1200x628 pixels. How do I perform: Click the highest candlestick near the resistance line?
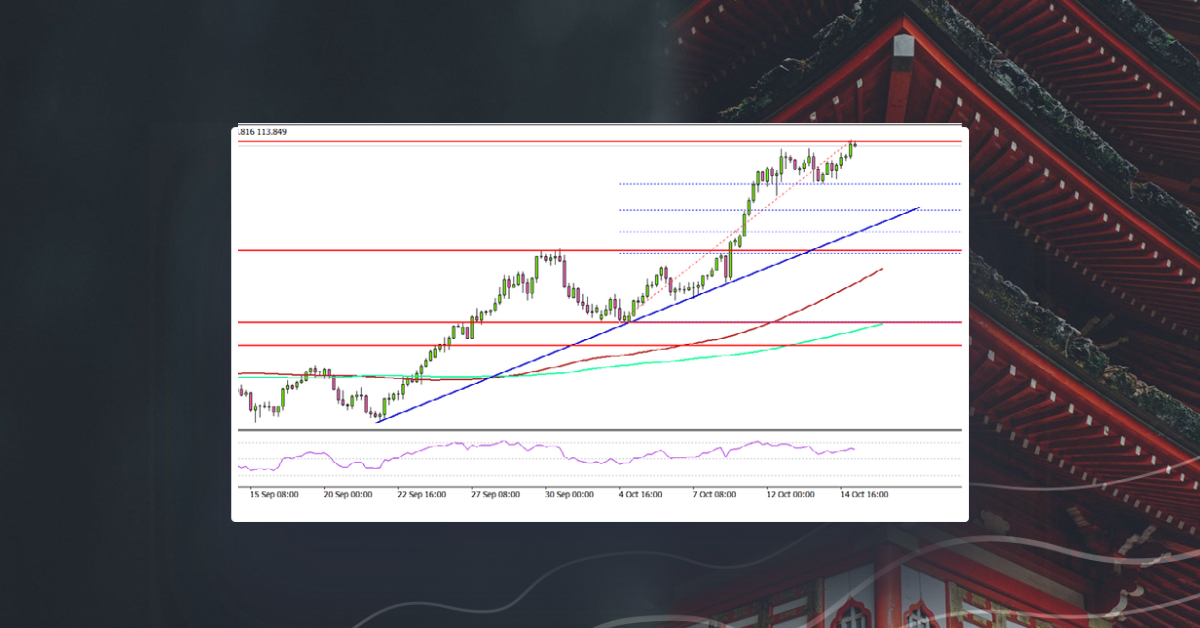coord(853,147)
